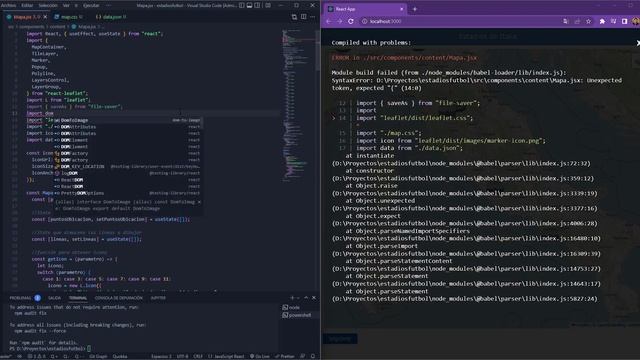Change line ending via CRLF status item
The image size is (640, 360).
point(198,356)
